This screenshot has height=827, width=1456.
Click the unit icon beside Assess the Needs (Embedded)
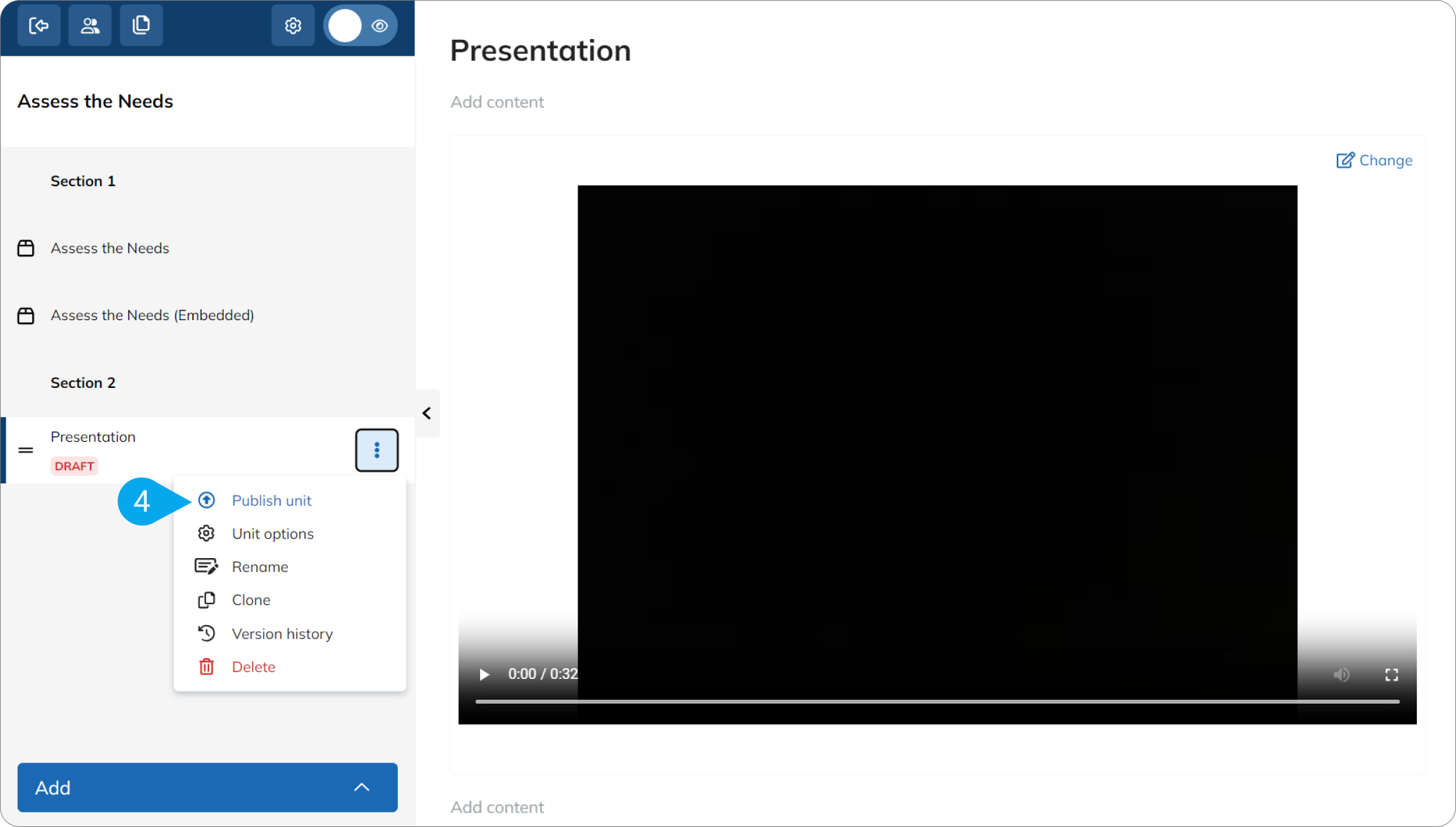tap(26, 315)
